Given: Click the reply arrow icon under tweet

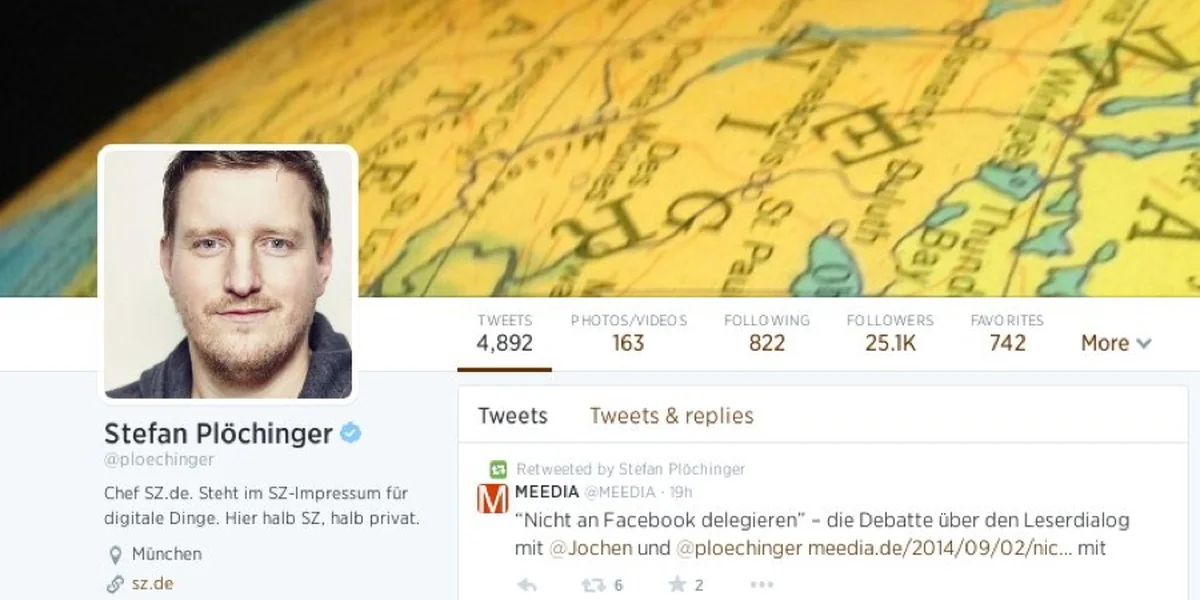Looking at the screenshot, I should pyautogui.click(x=527, y=585).
